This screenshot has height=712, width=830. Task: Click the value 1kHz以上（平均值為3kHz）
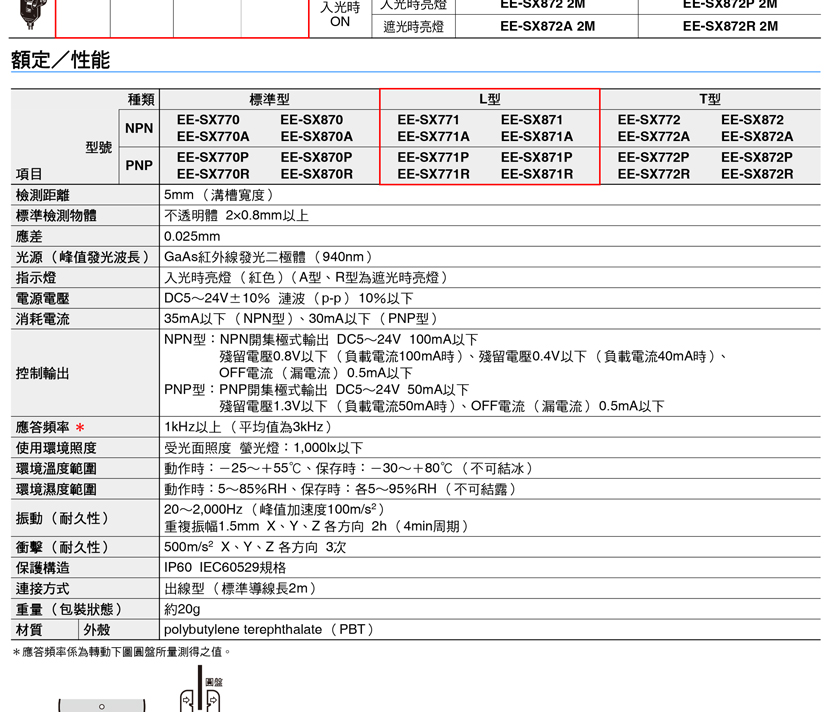(248, 427)
